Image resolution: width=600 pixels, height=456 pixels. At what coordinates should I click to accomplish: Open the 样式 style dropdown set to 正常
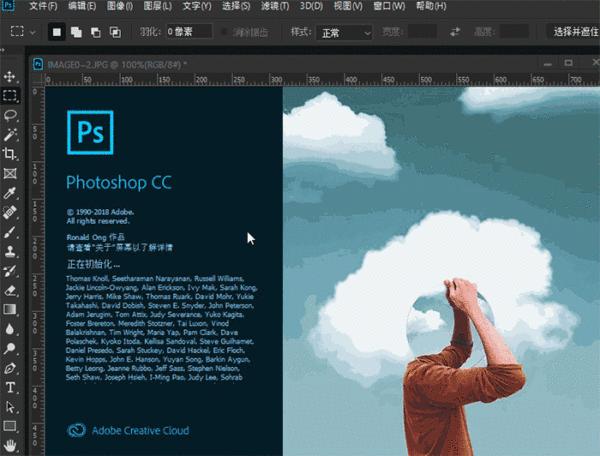coord(344,33)
